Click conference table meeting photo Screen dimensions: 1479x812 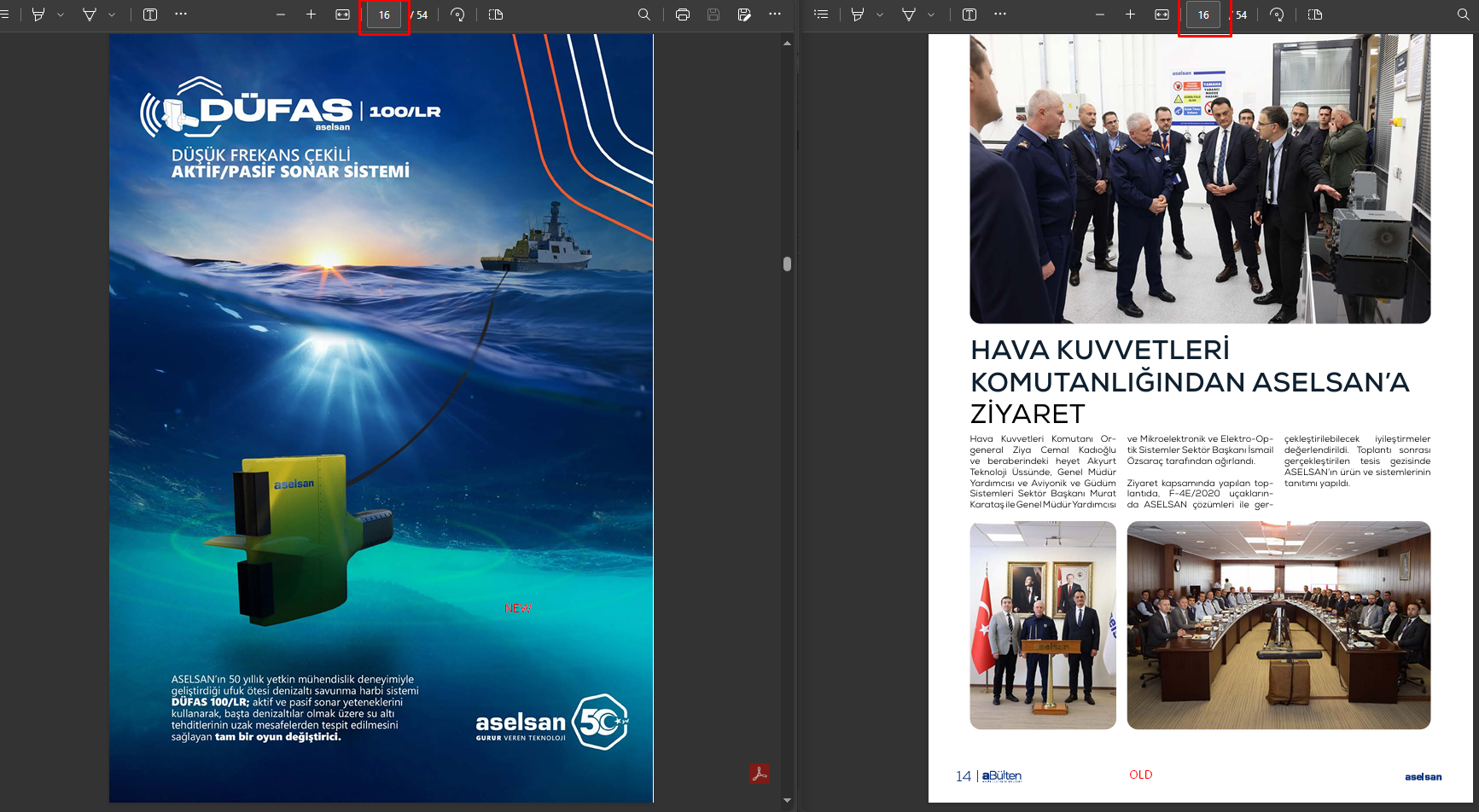[1278, 625]
